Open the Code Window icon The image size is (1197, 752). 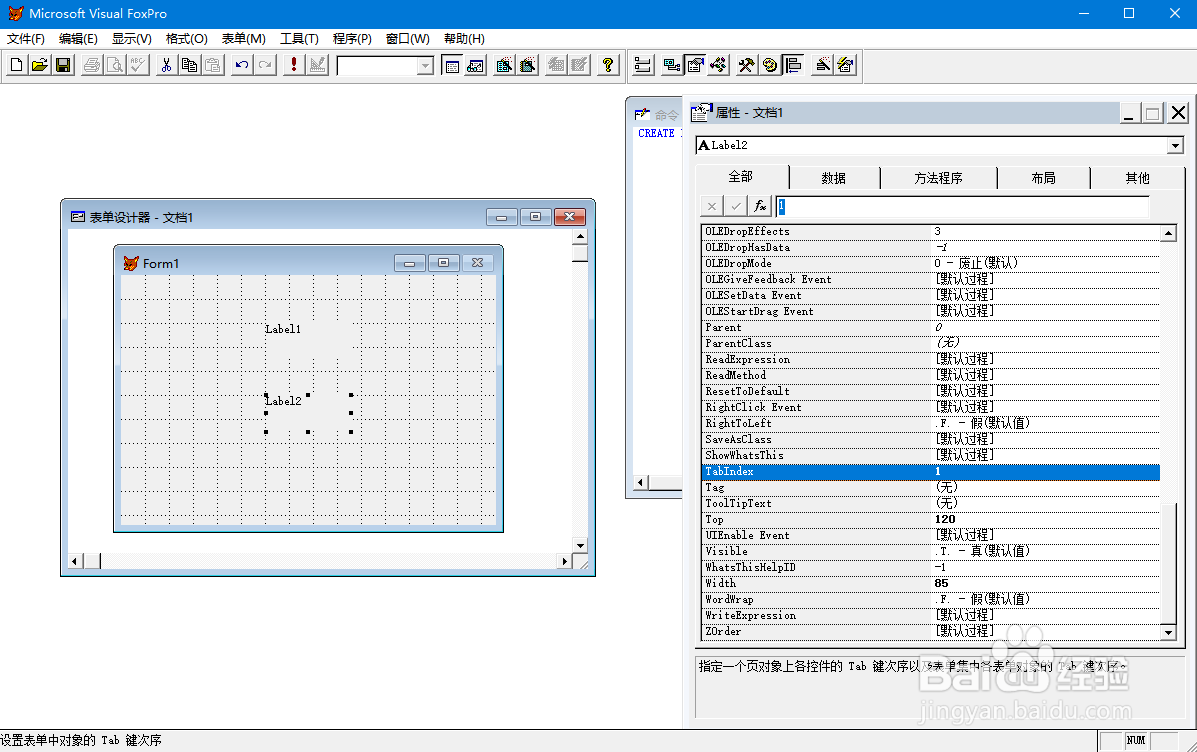(718, 65)
